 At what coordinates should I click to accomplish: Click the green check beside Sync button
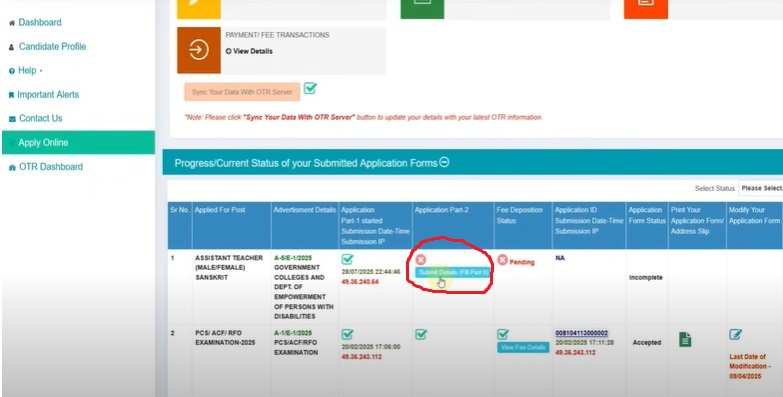coord(310,88)
